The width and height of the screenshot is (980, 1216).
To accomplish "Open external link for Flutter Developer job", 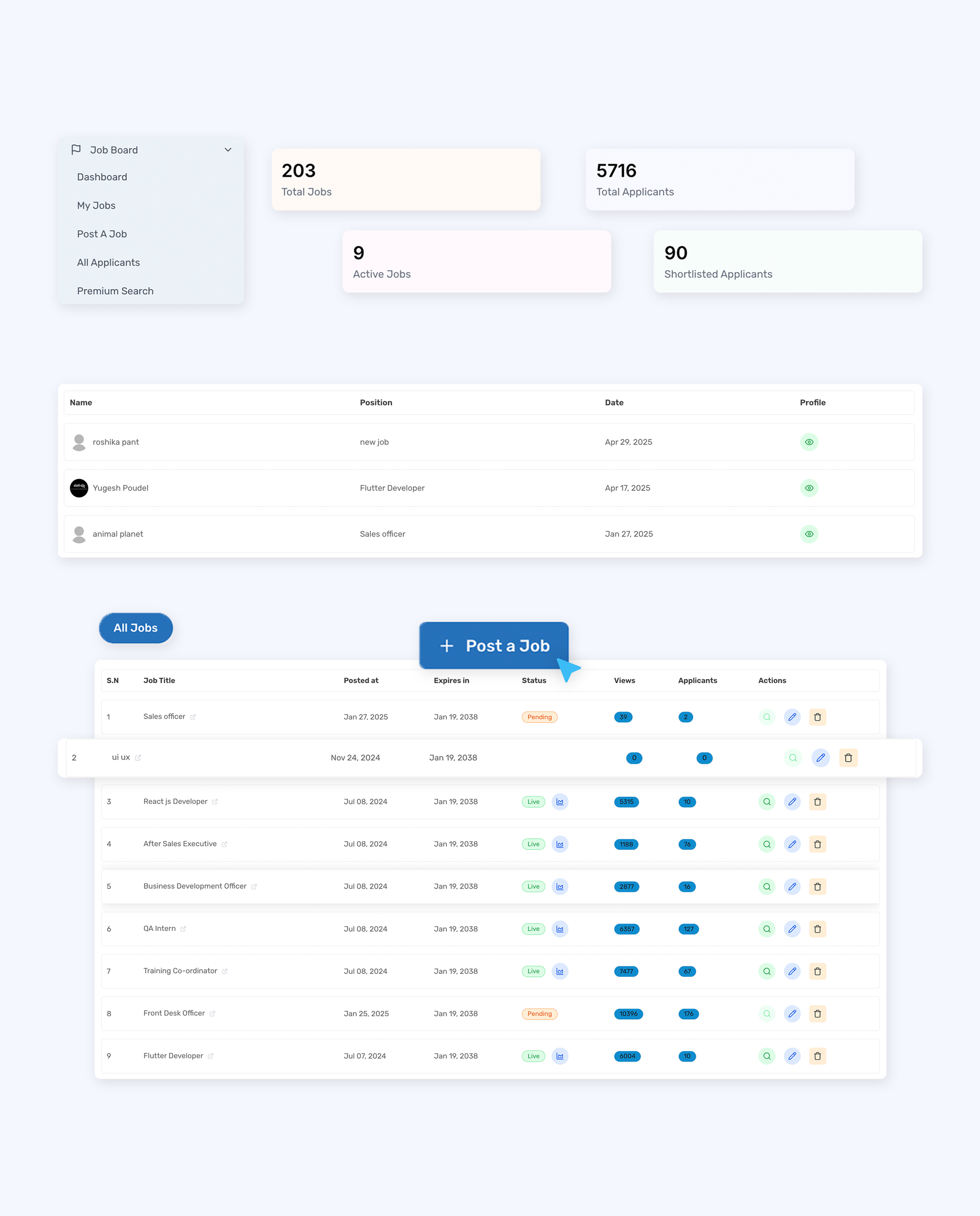I will coord(210,1056).
